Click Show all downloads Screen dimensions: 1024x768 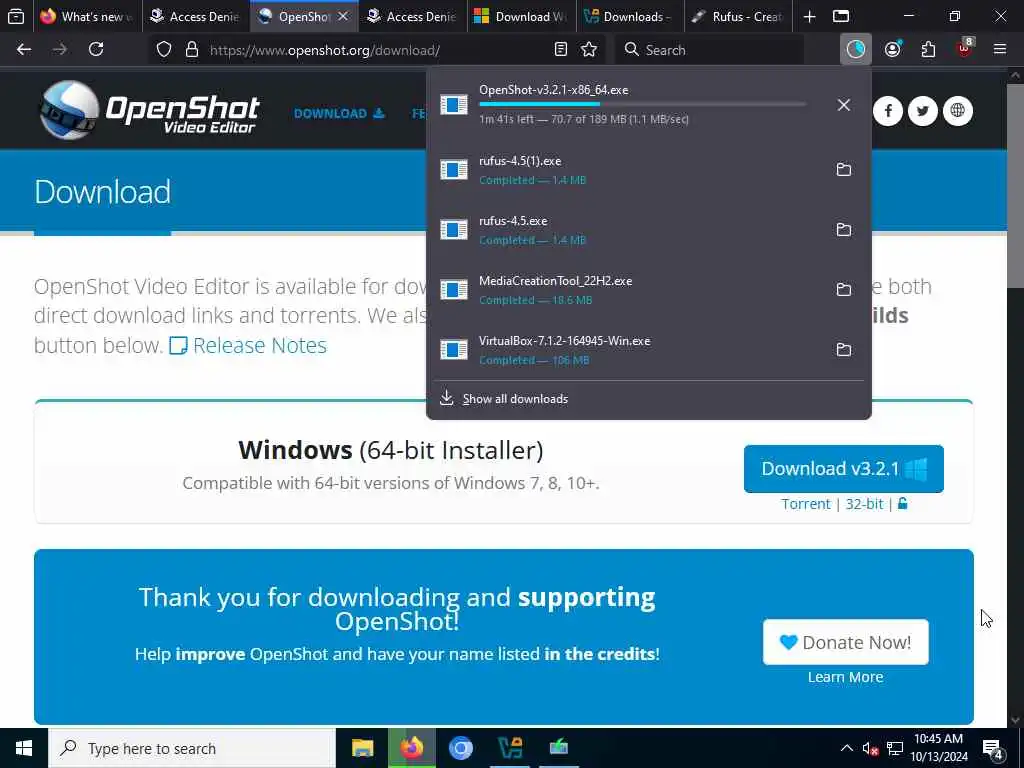tap(515, 399)
